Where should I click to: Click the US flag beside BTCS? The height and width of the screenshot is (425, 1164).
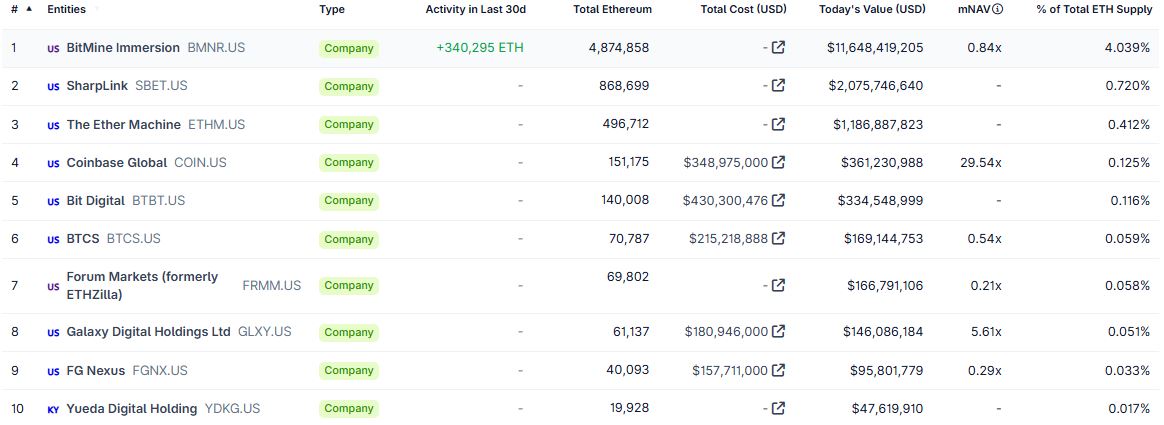(53, 239)
